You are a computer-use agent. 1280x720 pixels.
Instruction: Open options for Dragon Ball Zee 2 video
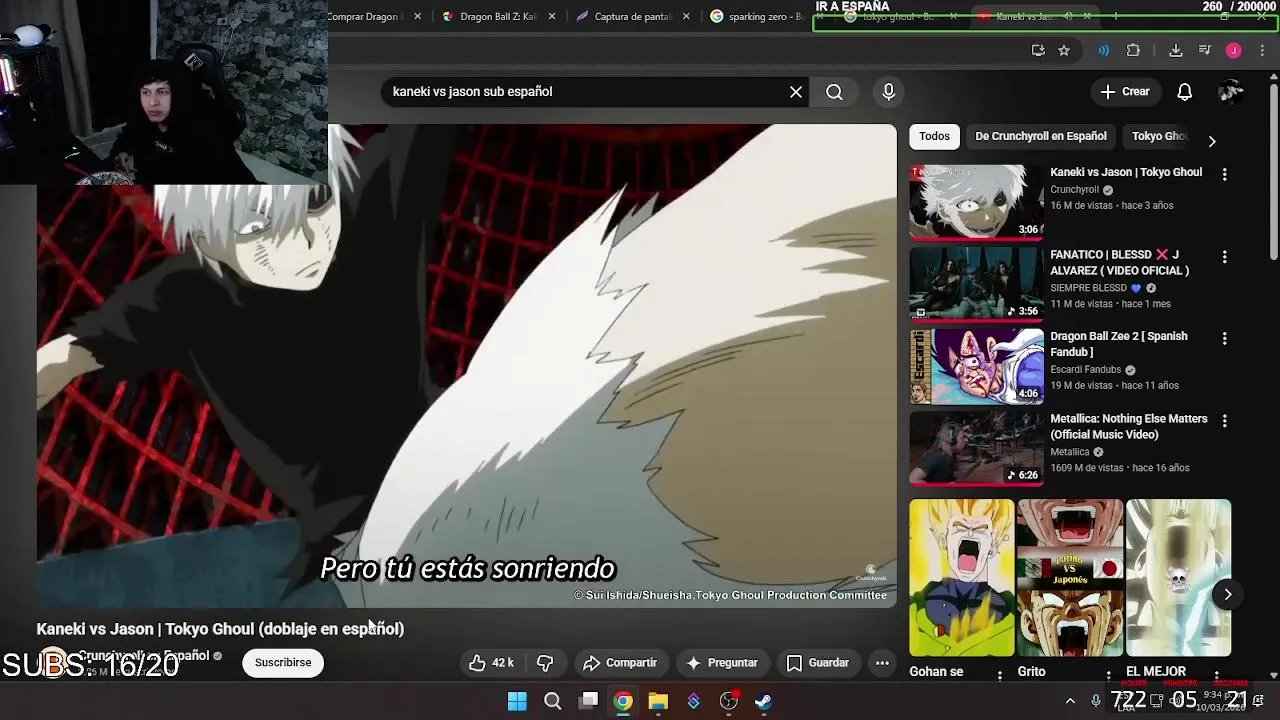point(1224,339)
